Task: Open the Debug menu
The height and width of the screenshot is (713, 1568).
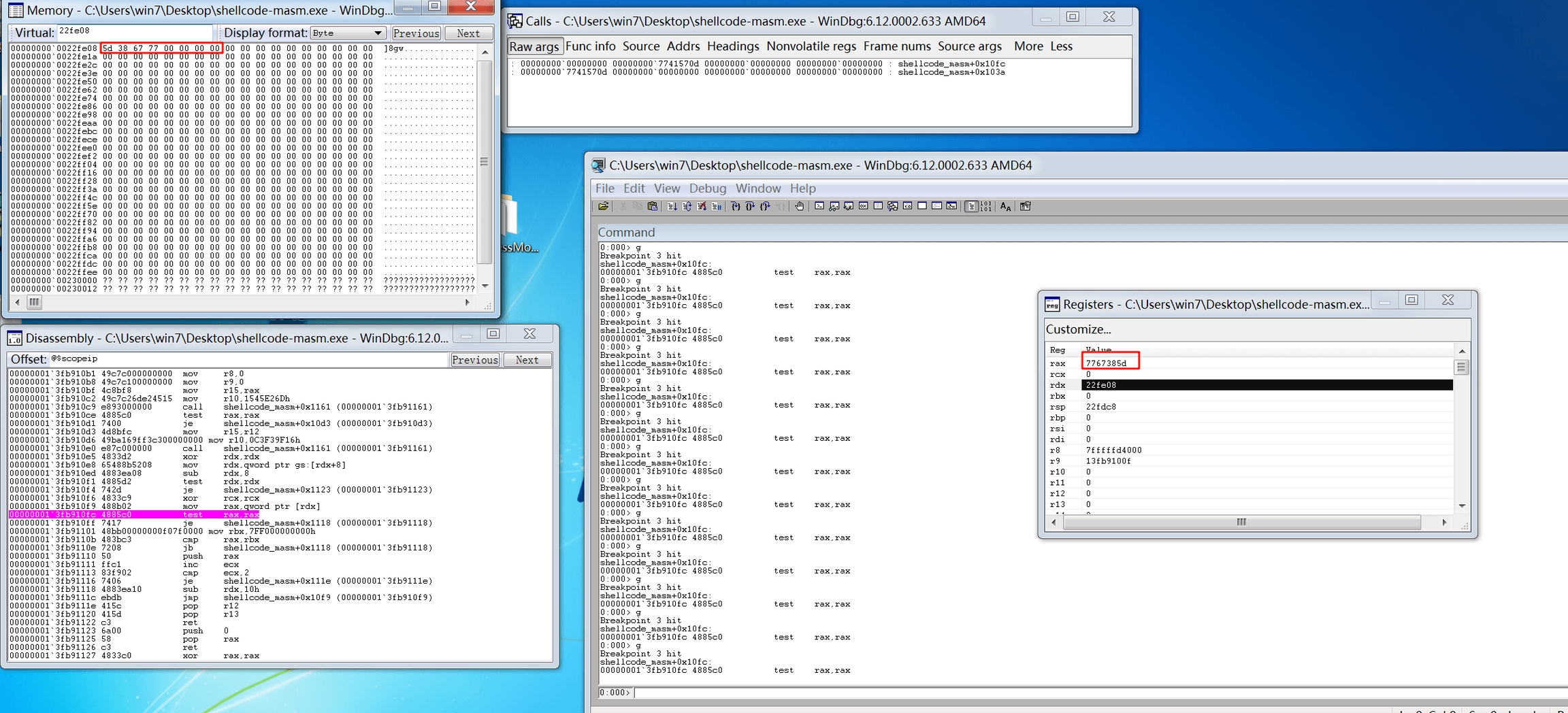Action: 707,188
